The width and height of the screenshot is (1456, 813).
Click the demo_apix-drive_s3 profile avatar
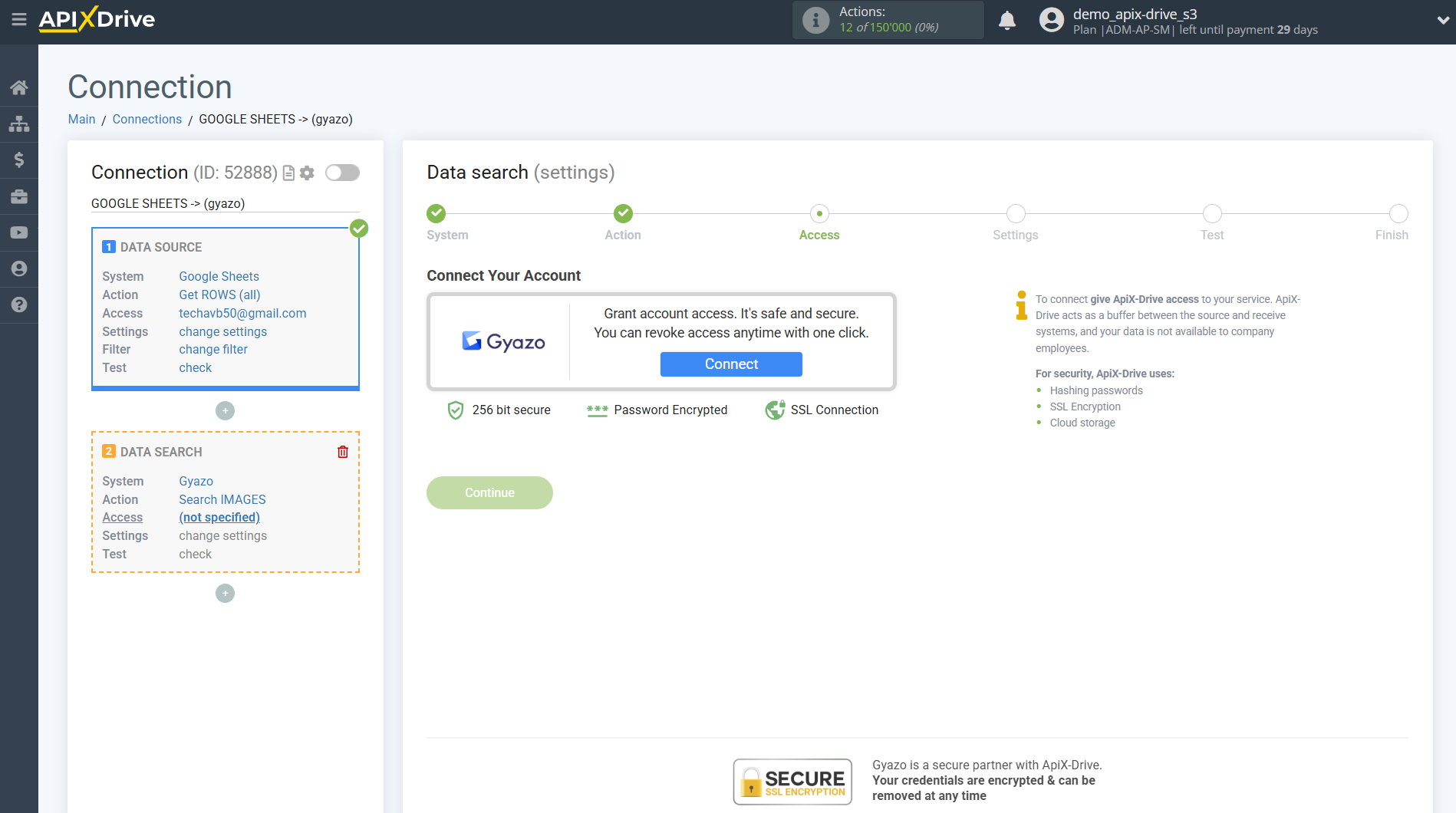[x=1050, y=20]
